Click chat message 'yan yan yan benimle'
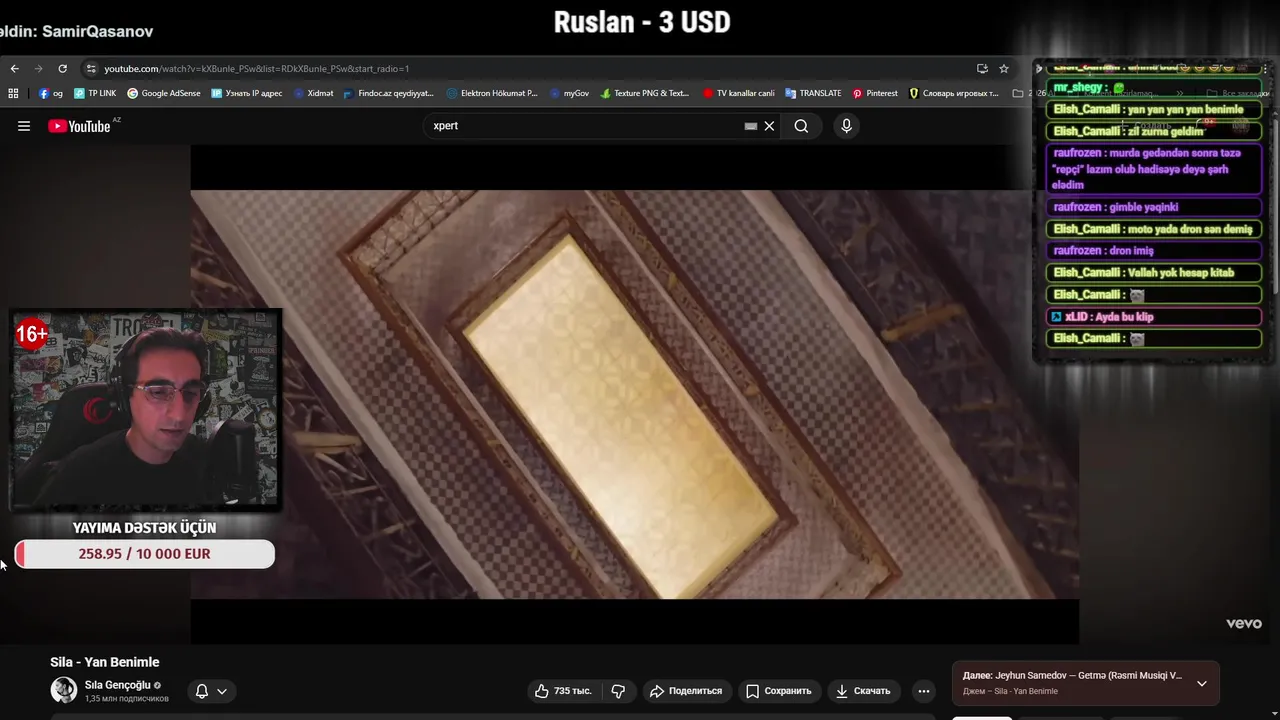This screenshot has height=720, width=1280. (x=1152, y=110)
